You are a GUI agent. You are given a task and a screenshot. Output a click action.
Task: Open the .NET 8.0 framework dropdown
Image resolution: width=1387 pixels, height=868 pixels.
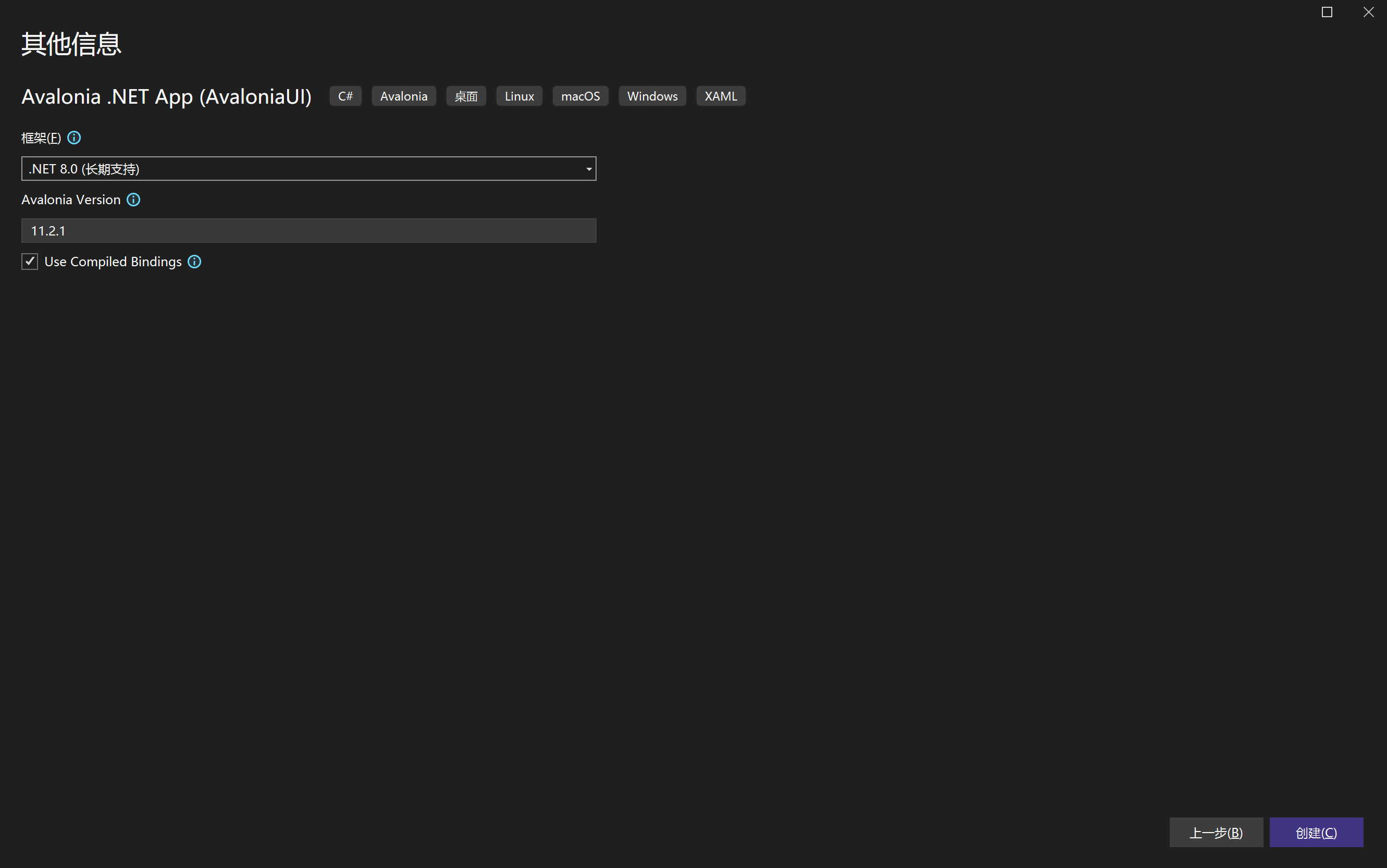coord(309,169)
